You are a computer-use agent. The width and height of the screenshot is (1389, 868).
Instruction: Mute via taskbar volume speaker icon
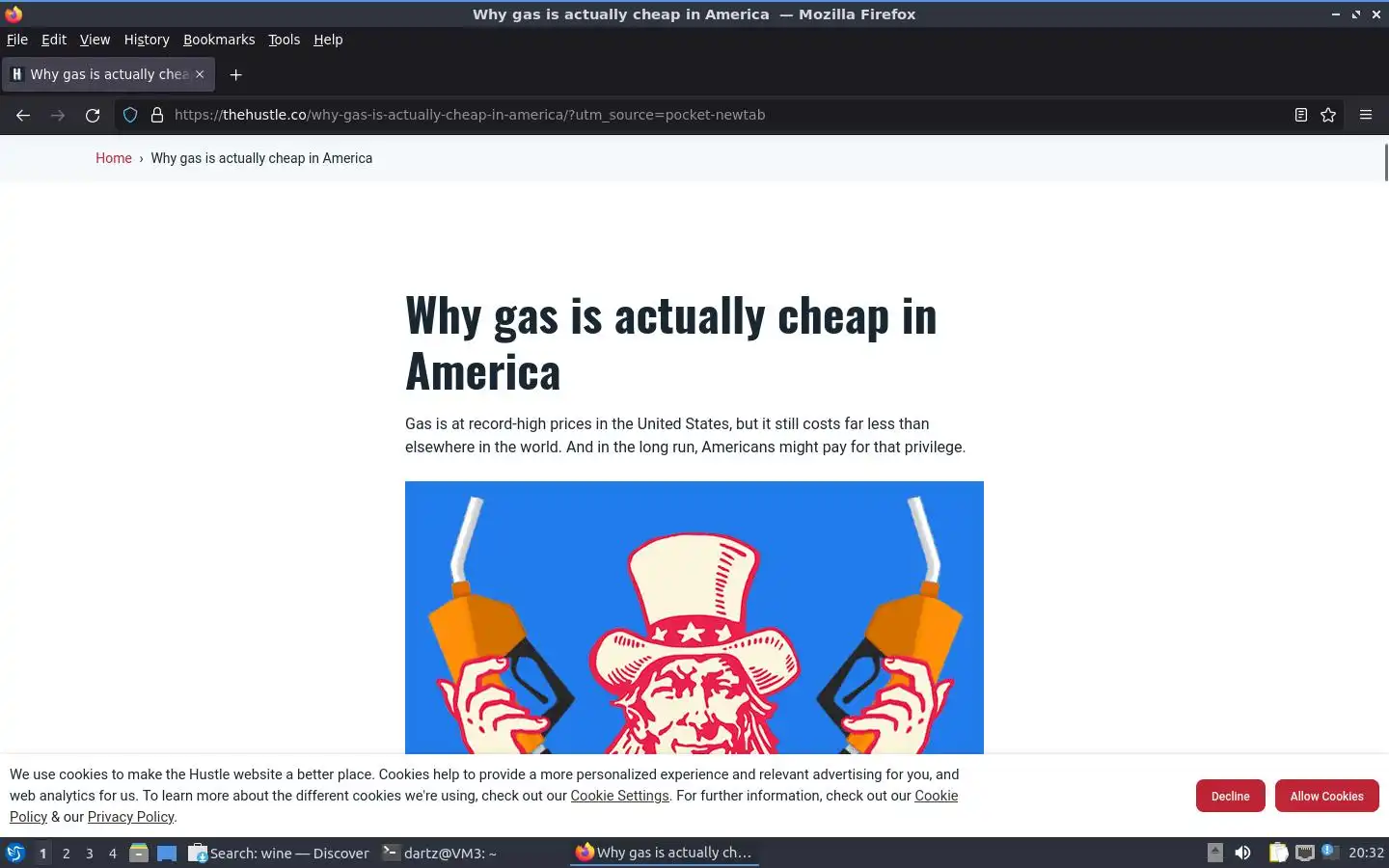1242,853
